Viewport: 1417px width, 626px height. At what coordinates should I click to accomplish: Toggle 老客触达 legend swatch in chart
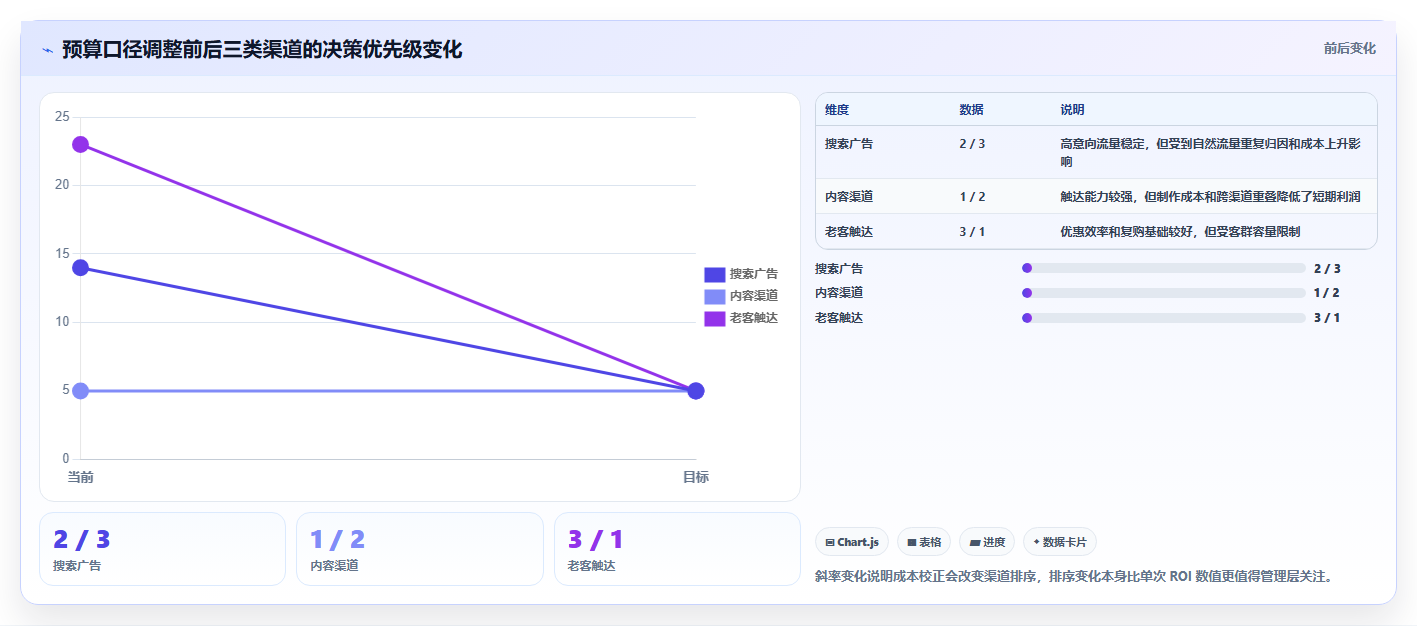714,318
